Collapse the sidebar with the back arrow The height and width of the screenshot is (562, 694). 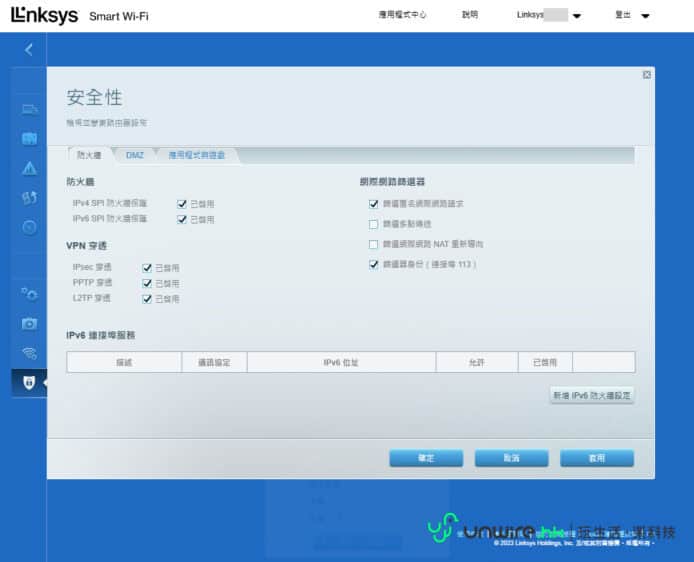click(x=29, y=49)
